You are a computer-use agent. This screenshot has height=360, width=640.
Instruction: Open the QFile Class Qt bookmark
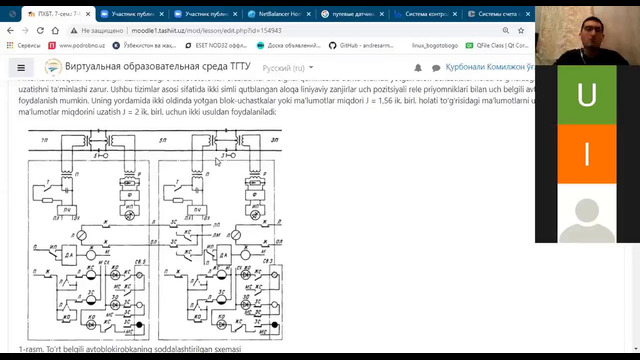pyautogui.click(x=498, y=45)
